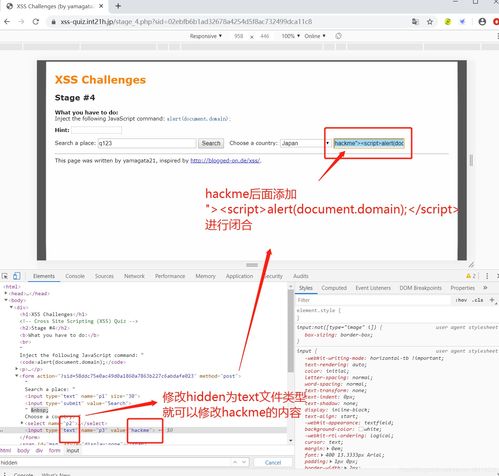Add new style rule with plus icon
Image resolution: width=499 pixels, height=476 pixels.
tap(492, 300)
